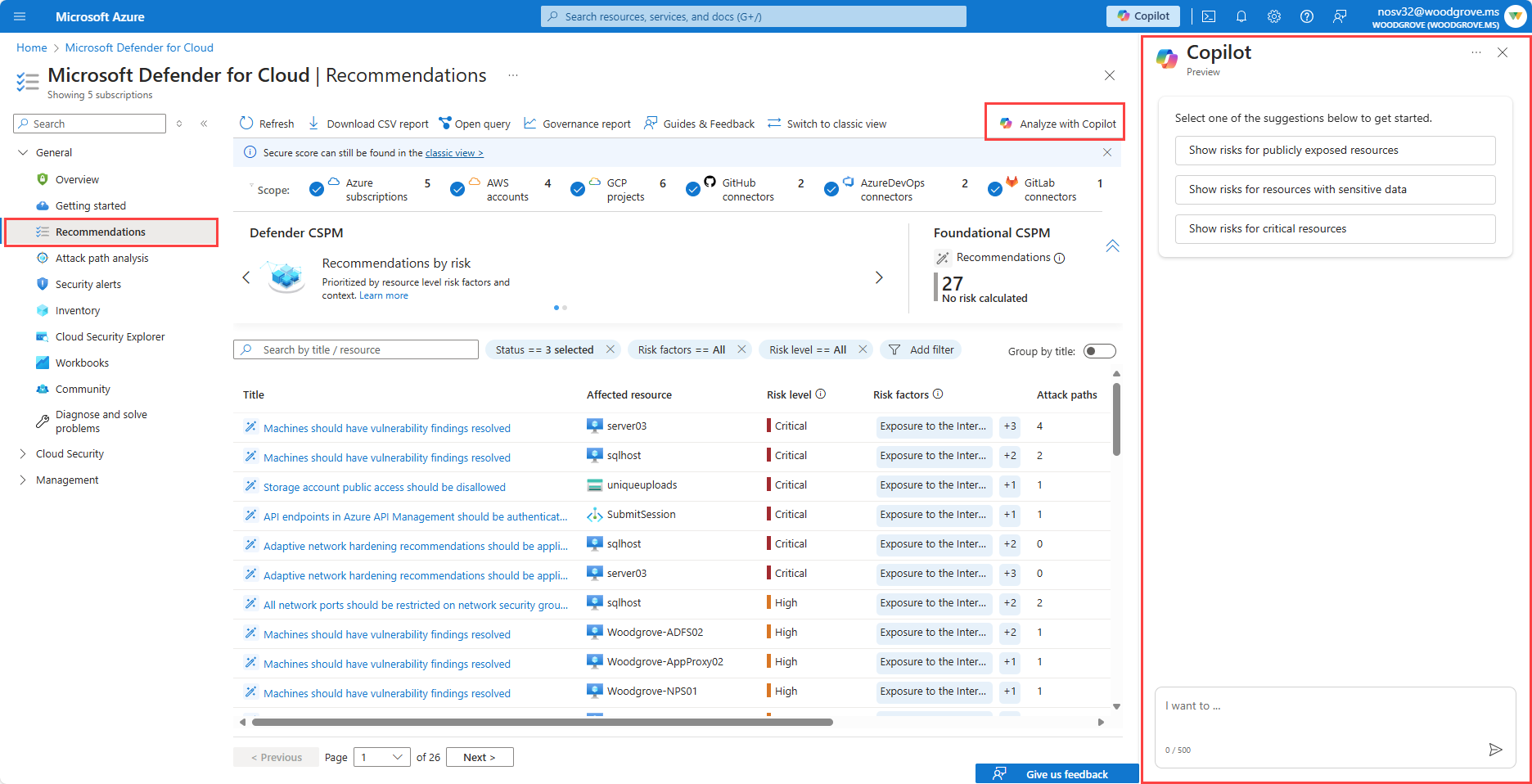Open the Governance report
The width and height of the screenshot is (1532, 784).
click(577, 124)
